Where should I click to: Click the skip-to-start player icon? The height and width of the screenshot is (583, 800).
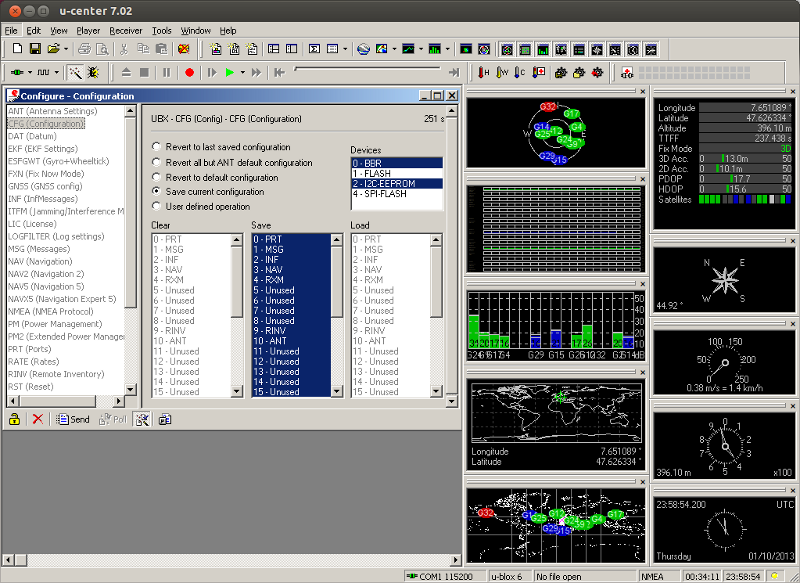coord(279,73)
